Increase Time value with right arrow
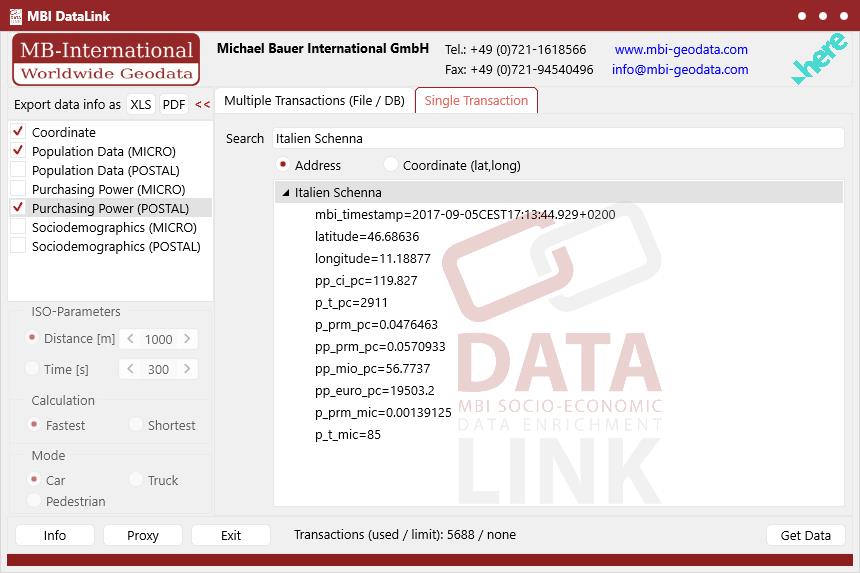 click(x=187, y=369)
